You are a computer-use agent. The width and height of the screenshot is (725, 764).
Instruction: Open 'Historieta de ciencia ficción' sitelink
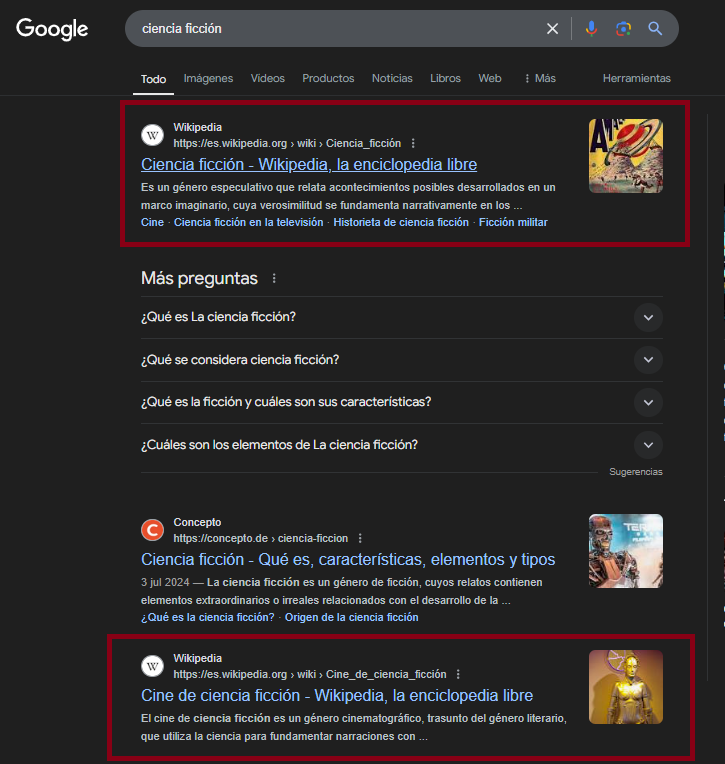pos(401,222)
